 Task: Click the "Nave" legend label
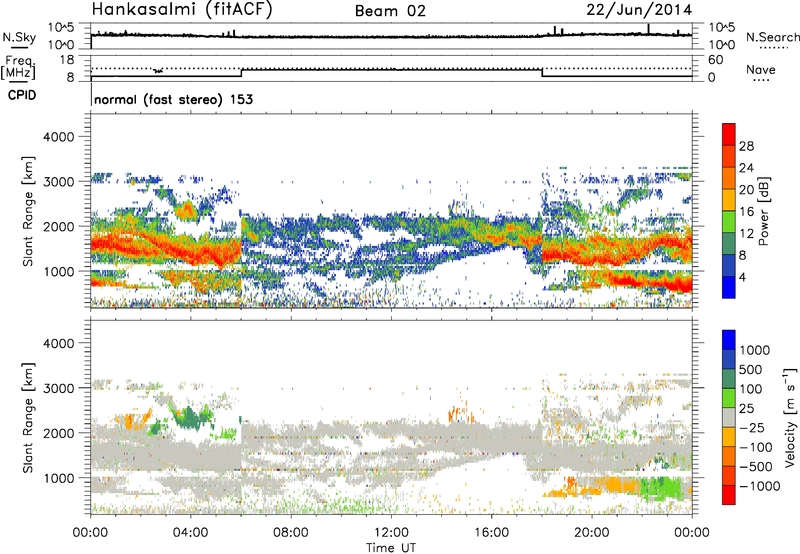tap(761, 69)
